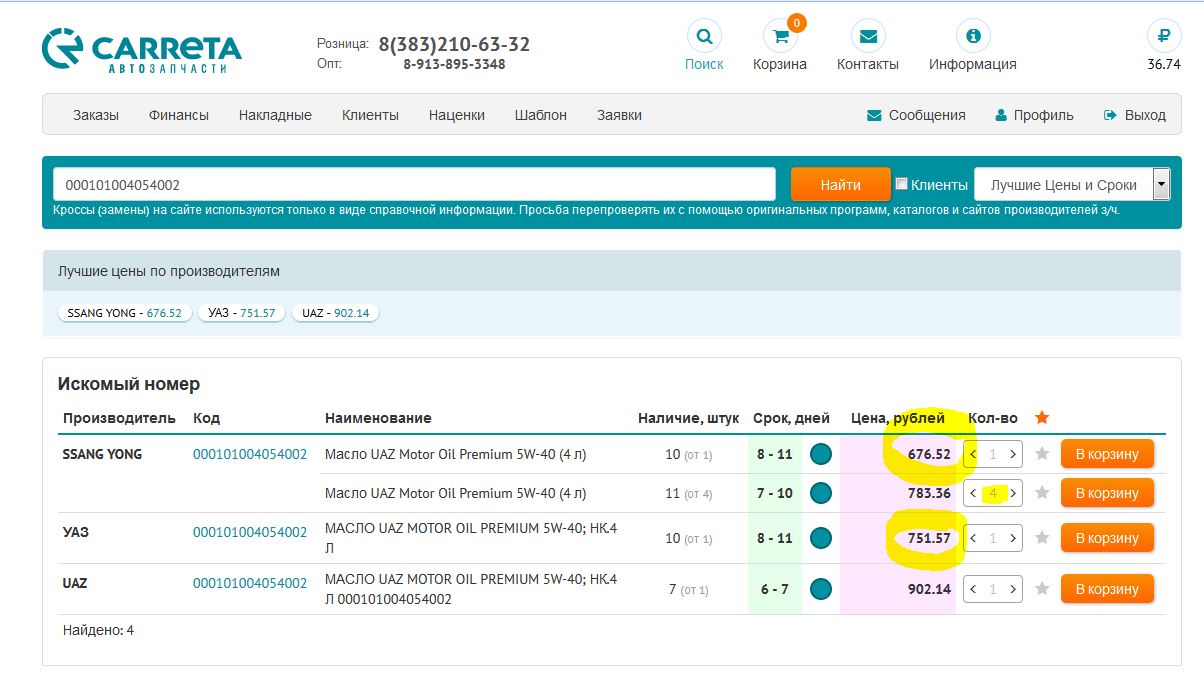This screenshot has width=1204, height=689.
Task: Open the Информация info icon
Action: pos(973,37)
